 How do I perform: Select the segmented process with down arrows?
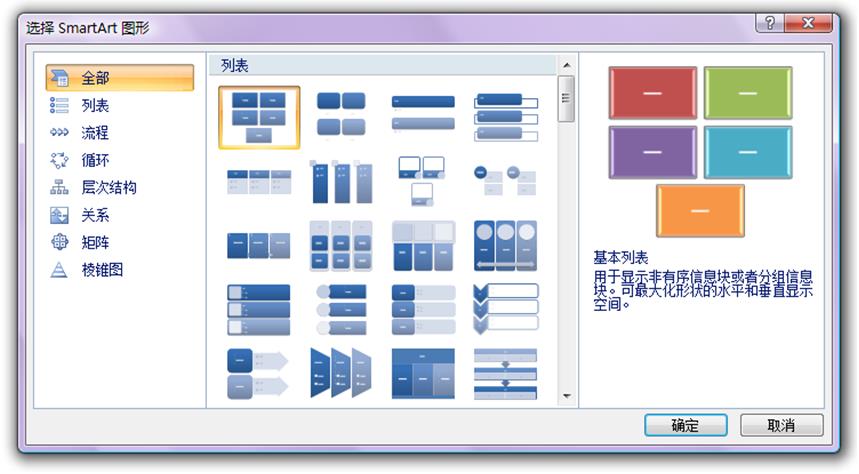(505, 374)
